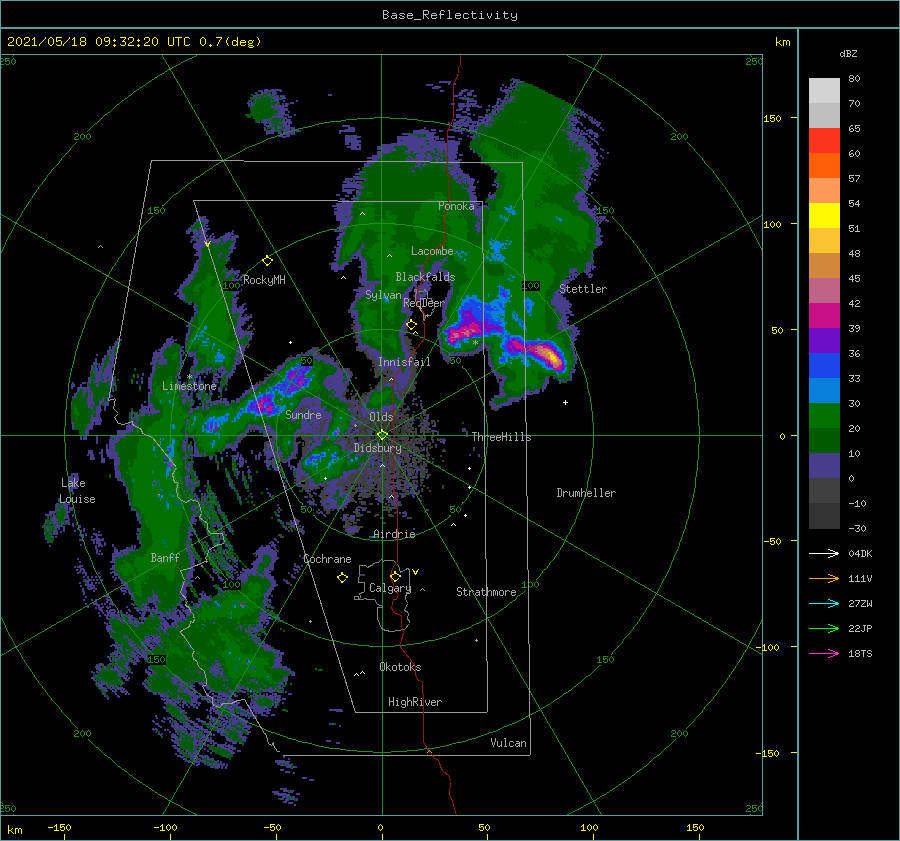900x841 pixels.
Task: Click the Okotoks label
Action: [x=400, y=667]
